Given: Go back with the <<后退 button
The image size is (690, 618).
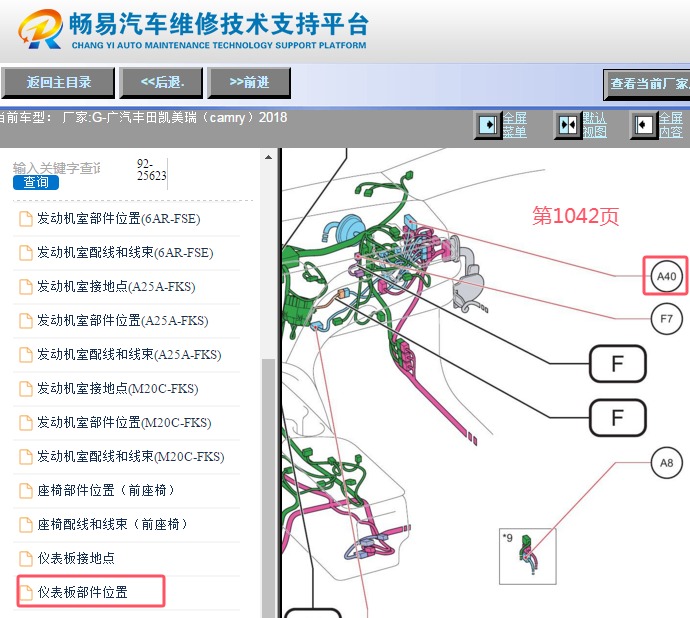Looking at the screenshot, I should point(161,82).
